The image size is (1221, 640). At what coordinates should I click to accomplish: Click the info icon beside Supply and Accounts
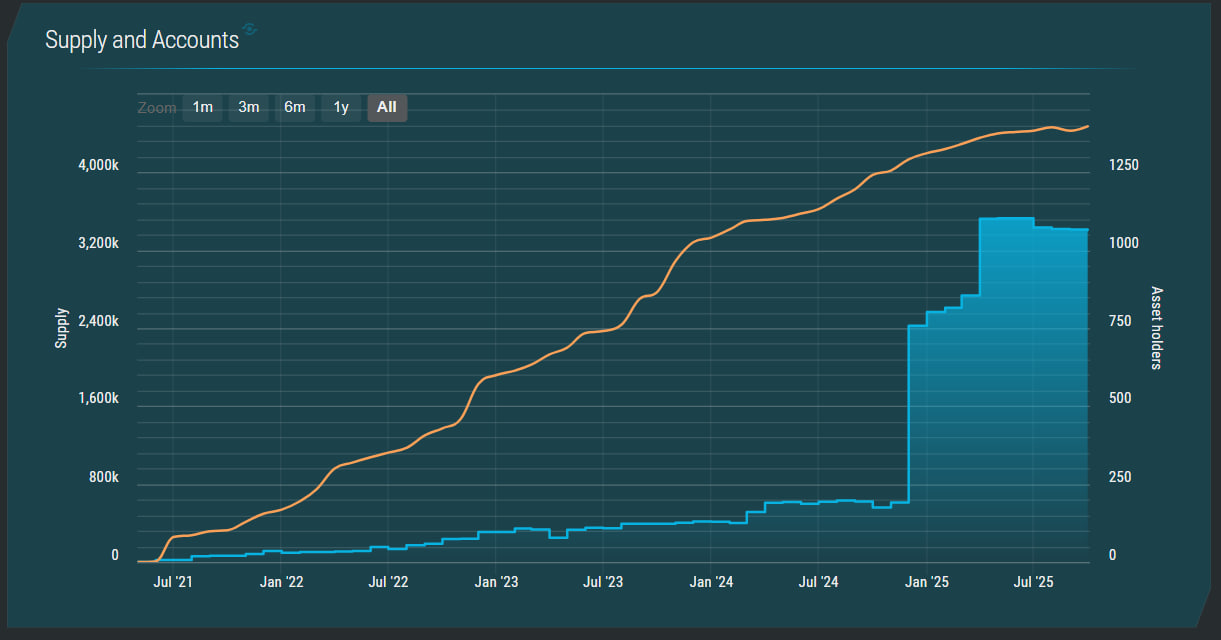point(250,30)
